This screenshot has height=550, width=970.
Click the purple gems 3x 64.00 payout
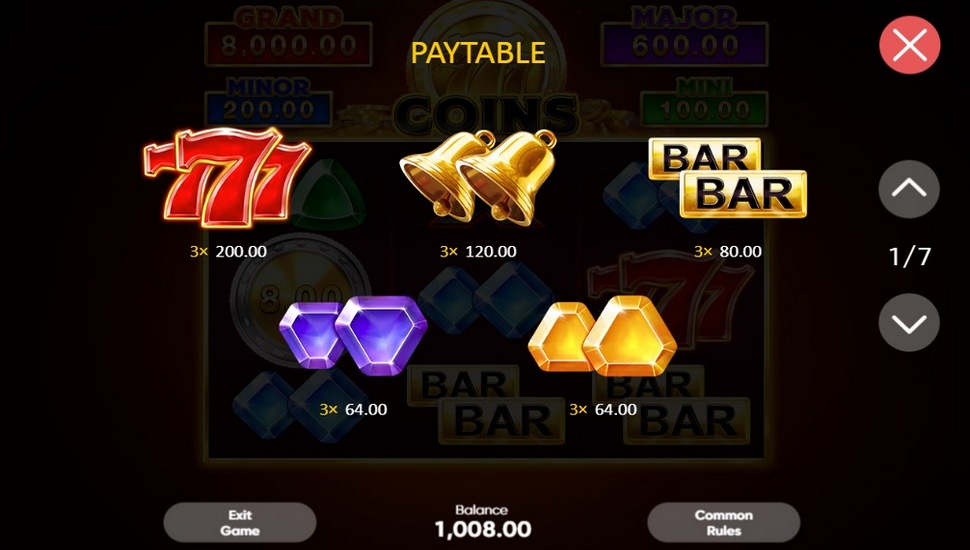[x=353, y=409]
